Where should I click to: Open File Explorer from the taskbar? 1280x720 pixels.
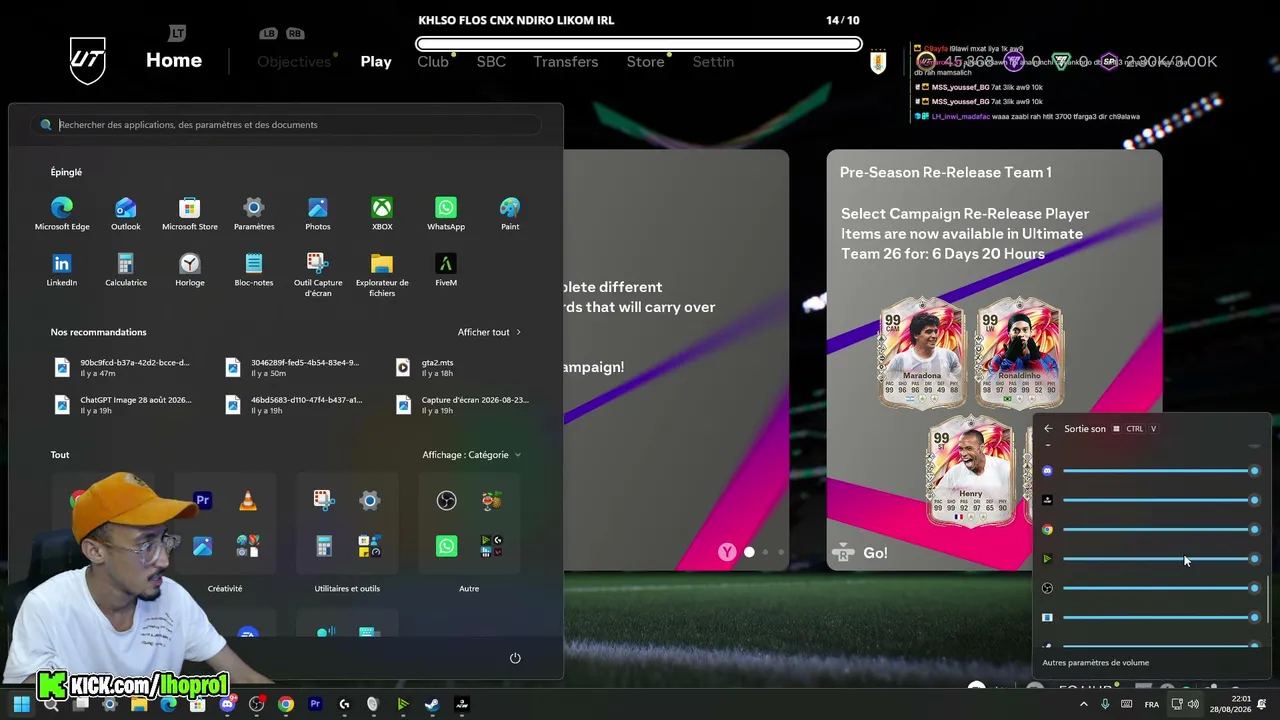point(139,704)
